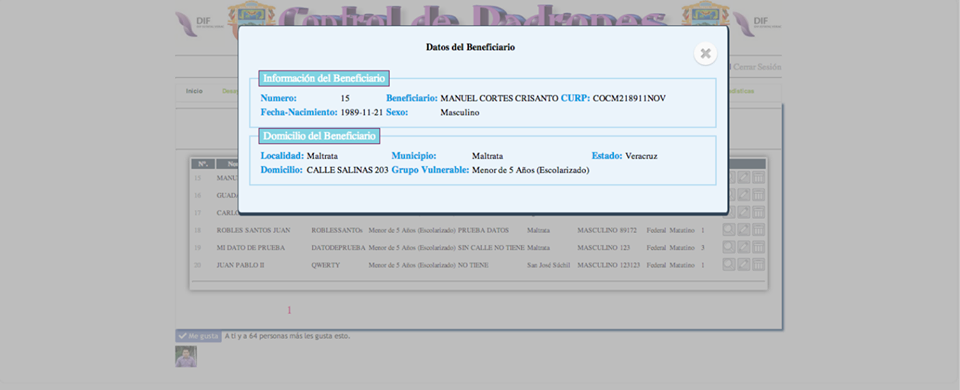Click PRUEBA DATOS cell in row 18

click(483, 230)
